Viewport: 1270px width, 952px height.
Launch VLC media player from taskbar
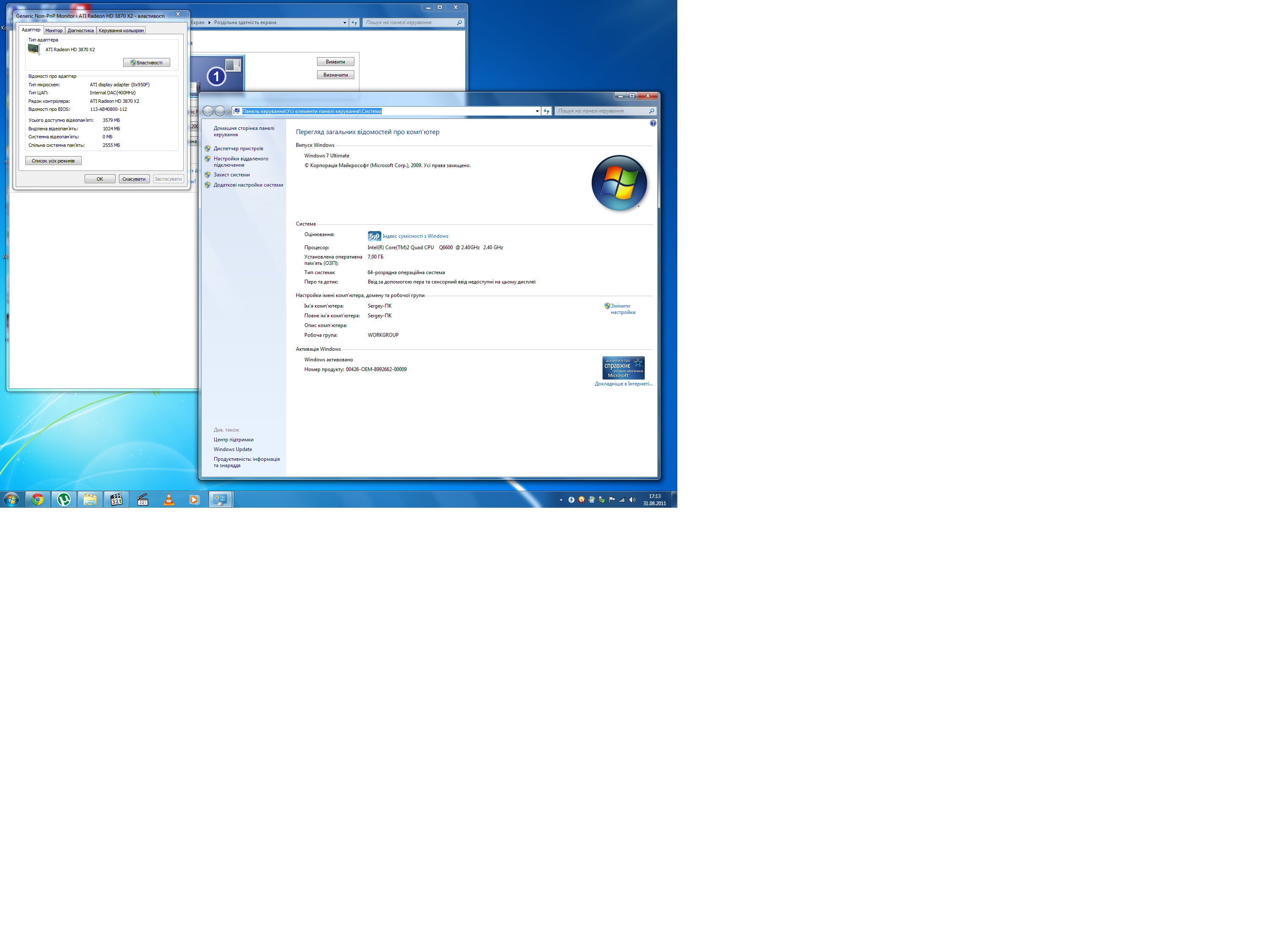pos(169,499)
